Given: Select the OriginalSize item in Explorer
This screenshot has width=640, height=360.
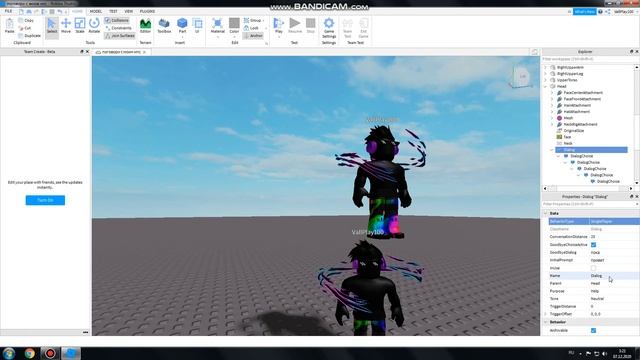Looking at the screenshot, I should [573, 131].
